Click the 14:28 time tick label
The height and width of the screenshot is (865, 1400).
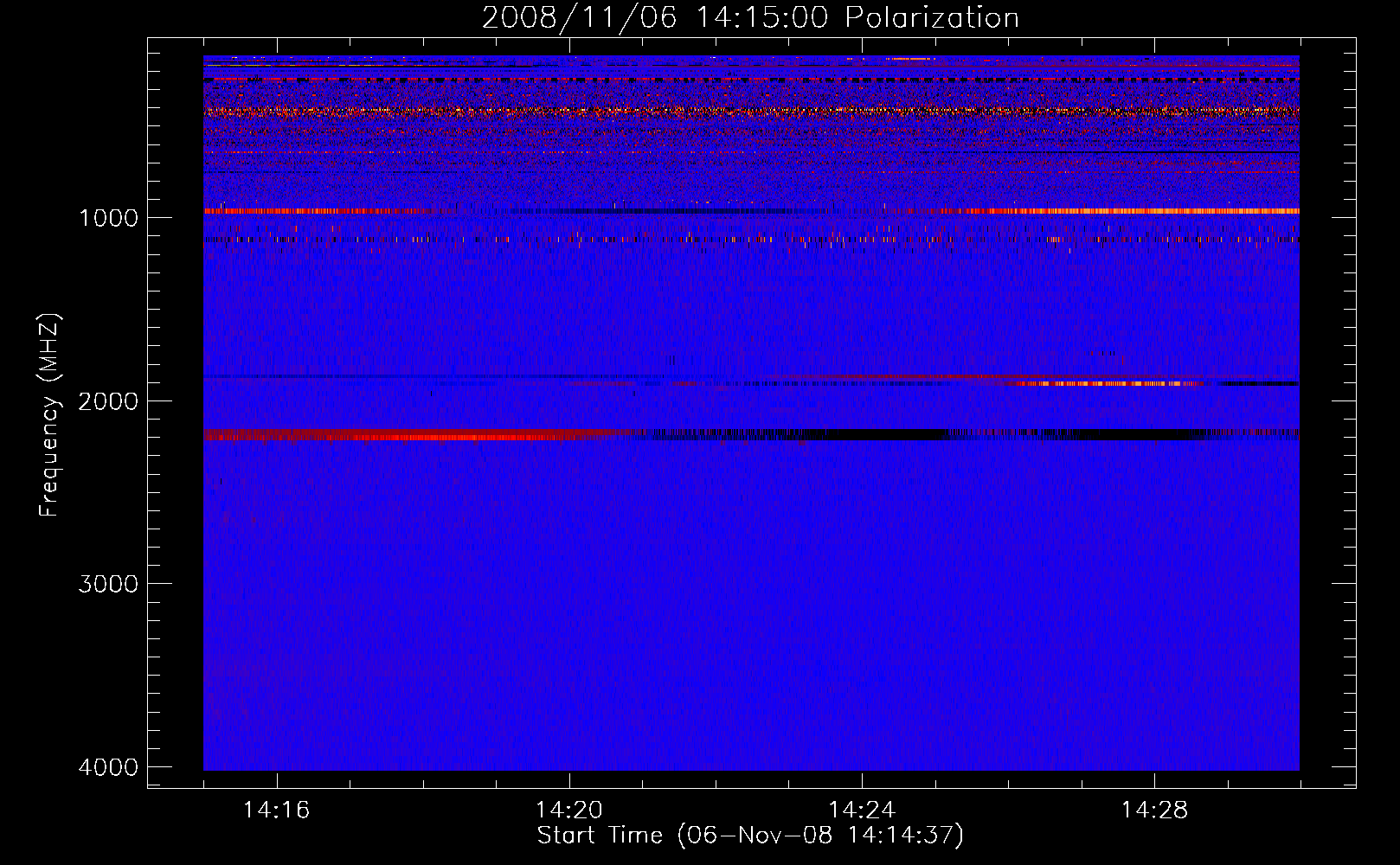point(1154,811)
